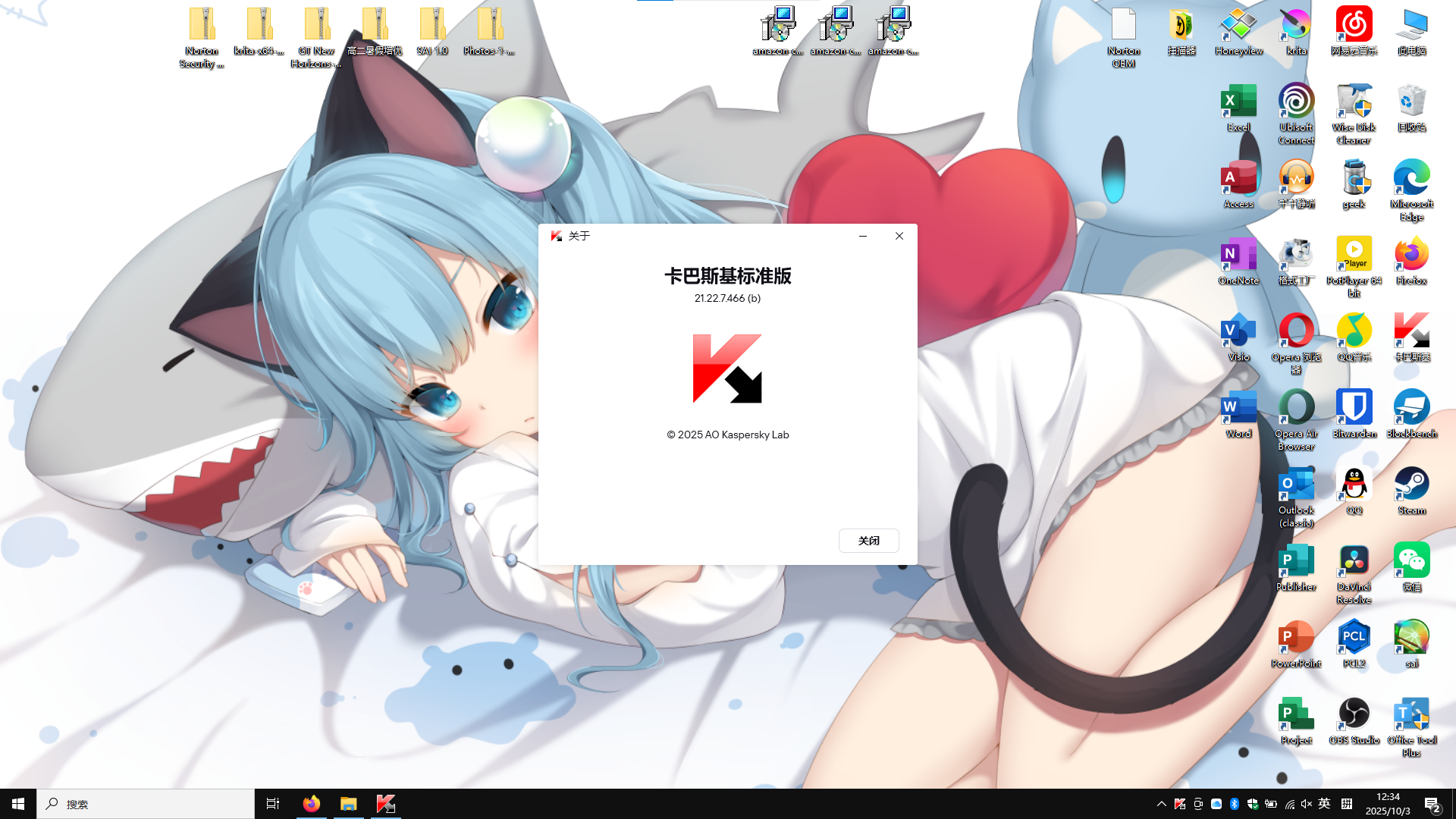Click the taskbar 搜索 search box

point(146,804)
